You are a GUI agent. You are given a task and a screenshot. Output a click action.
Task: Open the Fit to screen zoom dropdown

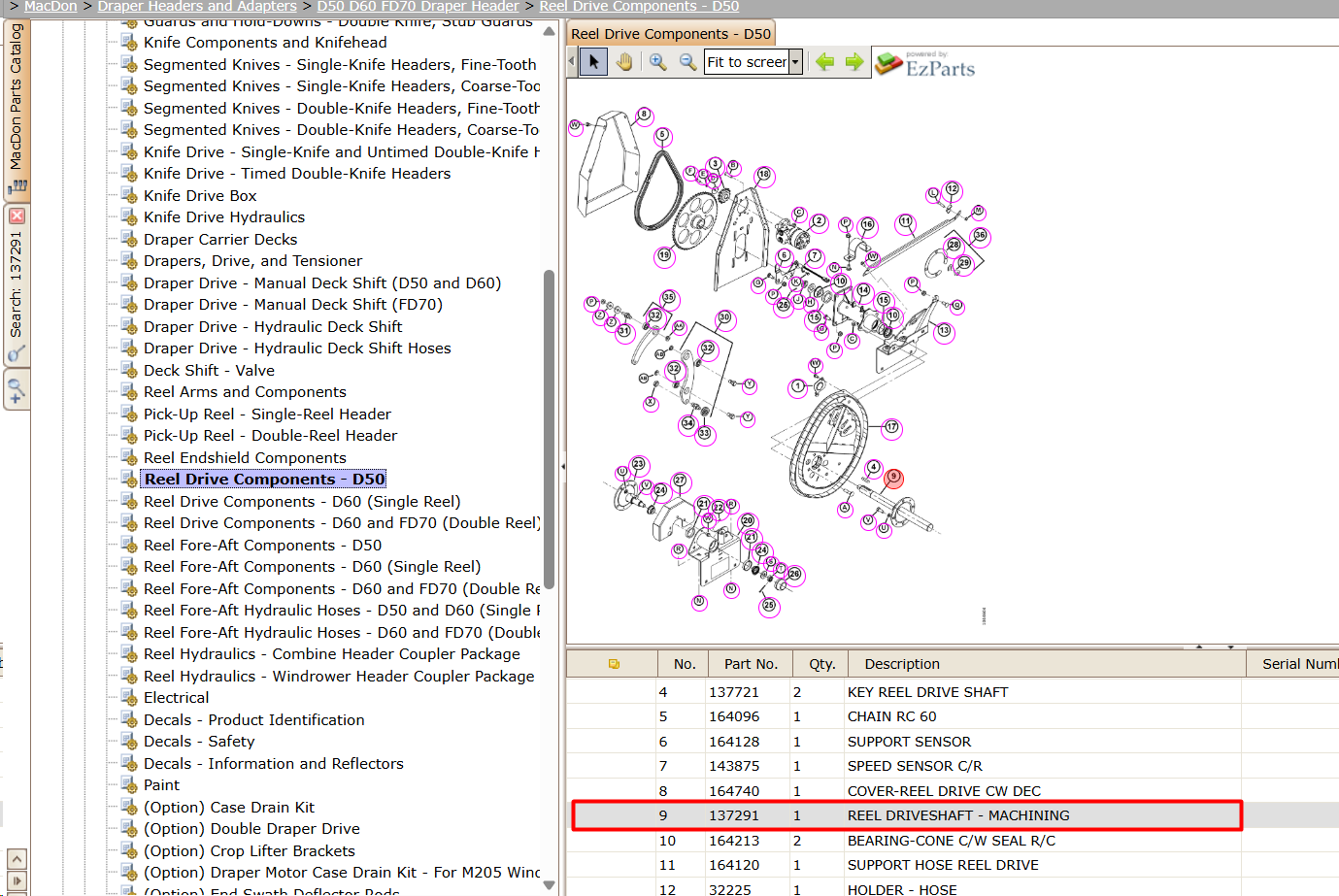click(795, 62)
